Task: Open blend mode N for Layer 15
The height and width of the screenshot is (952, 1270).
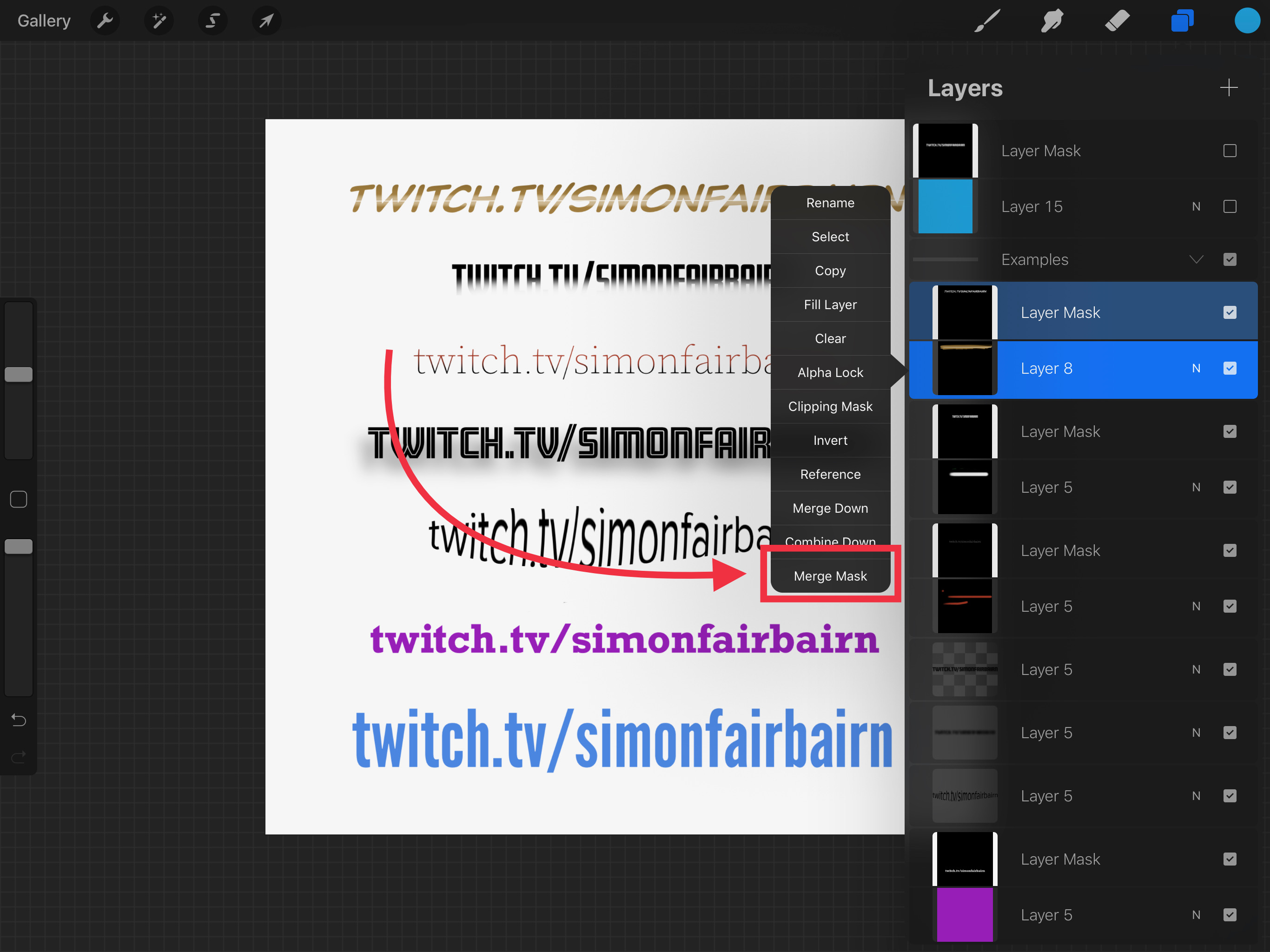Action: (1196, 206)
